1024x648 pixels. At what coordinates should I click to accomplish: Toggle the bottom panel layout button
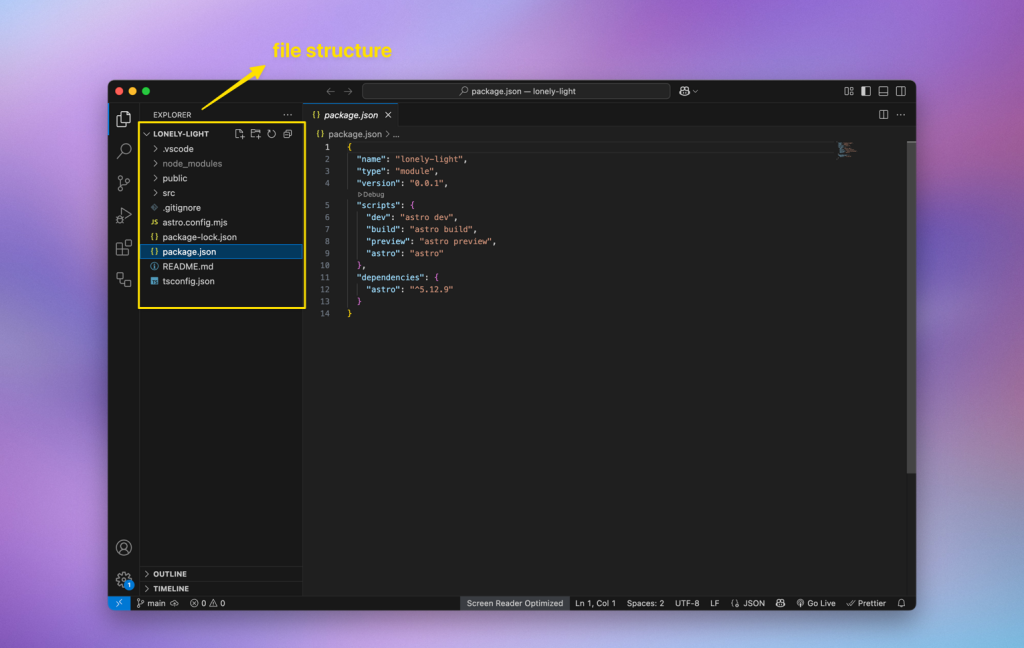(x=883, y=91)
